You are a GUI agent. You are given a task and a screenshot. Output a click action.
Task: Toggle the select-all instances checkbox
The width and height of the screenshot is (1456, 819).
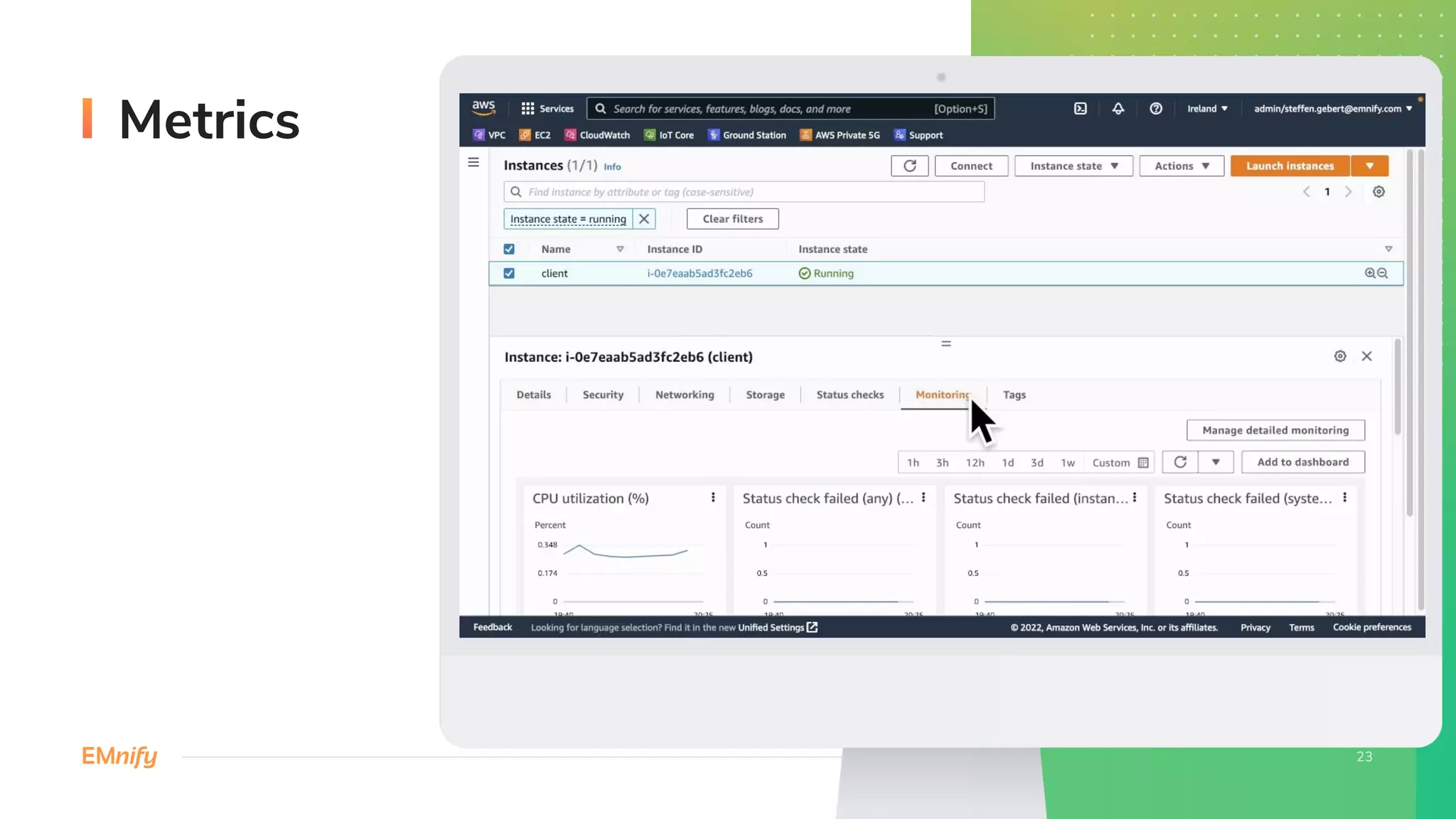point(509,250)
